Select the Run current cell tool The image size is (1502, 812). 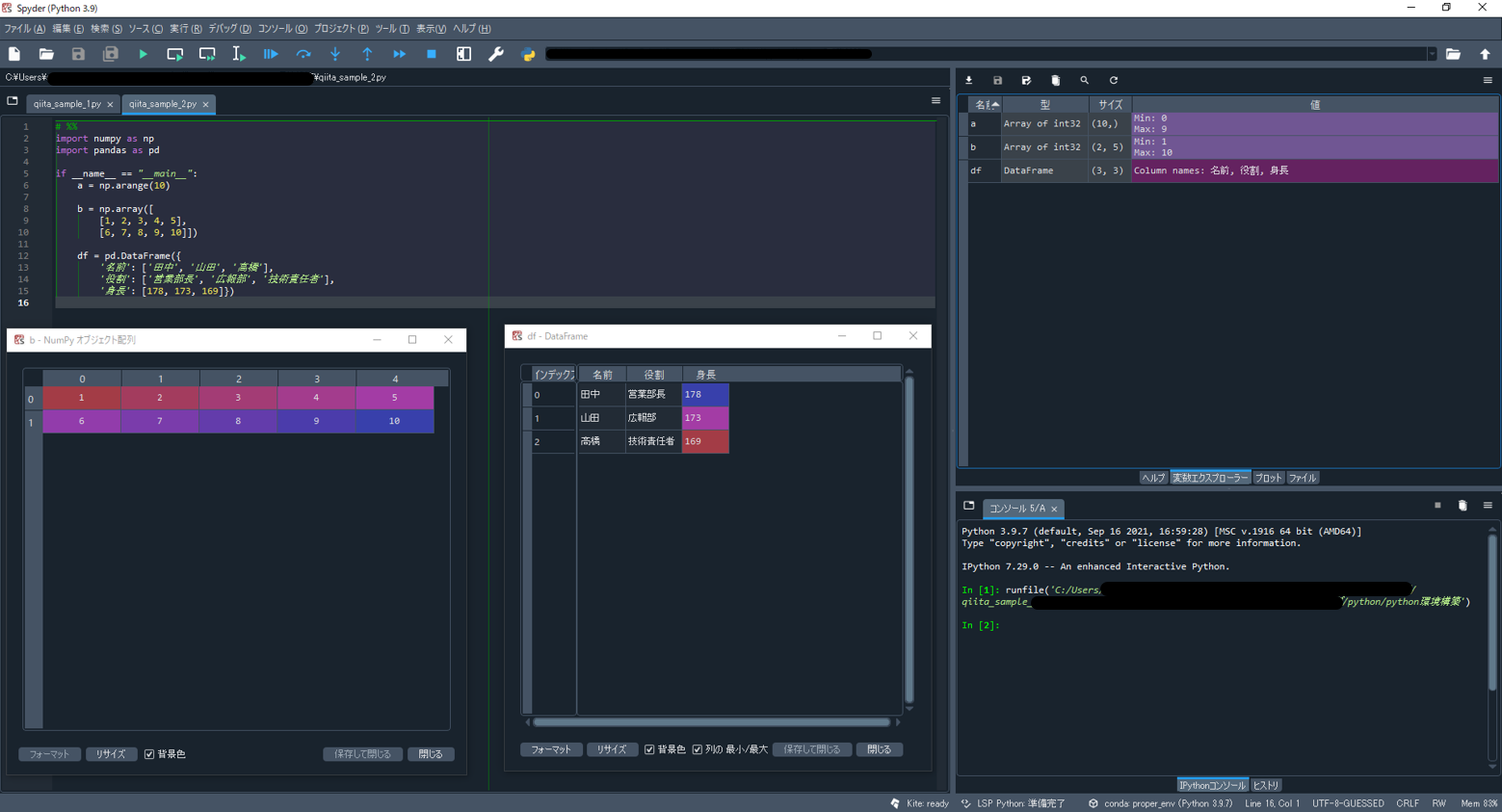tap(174, 55)
